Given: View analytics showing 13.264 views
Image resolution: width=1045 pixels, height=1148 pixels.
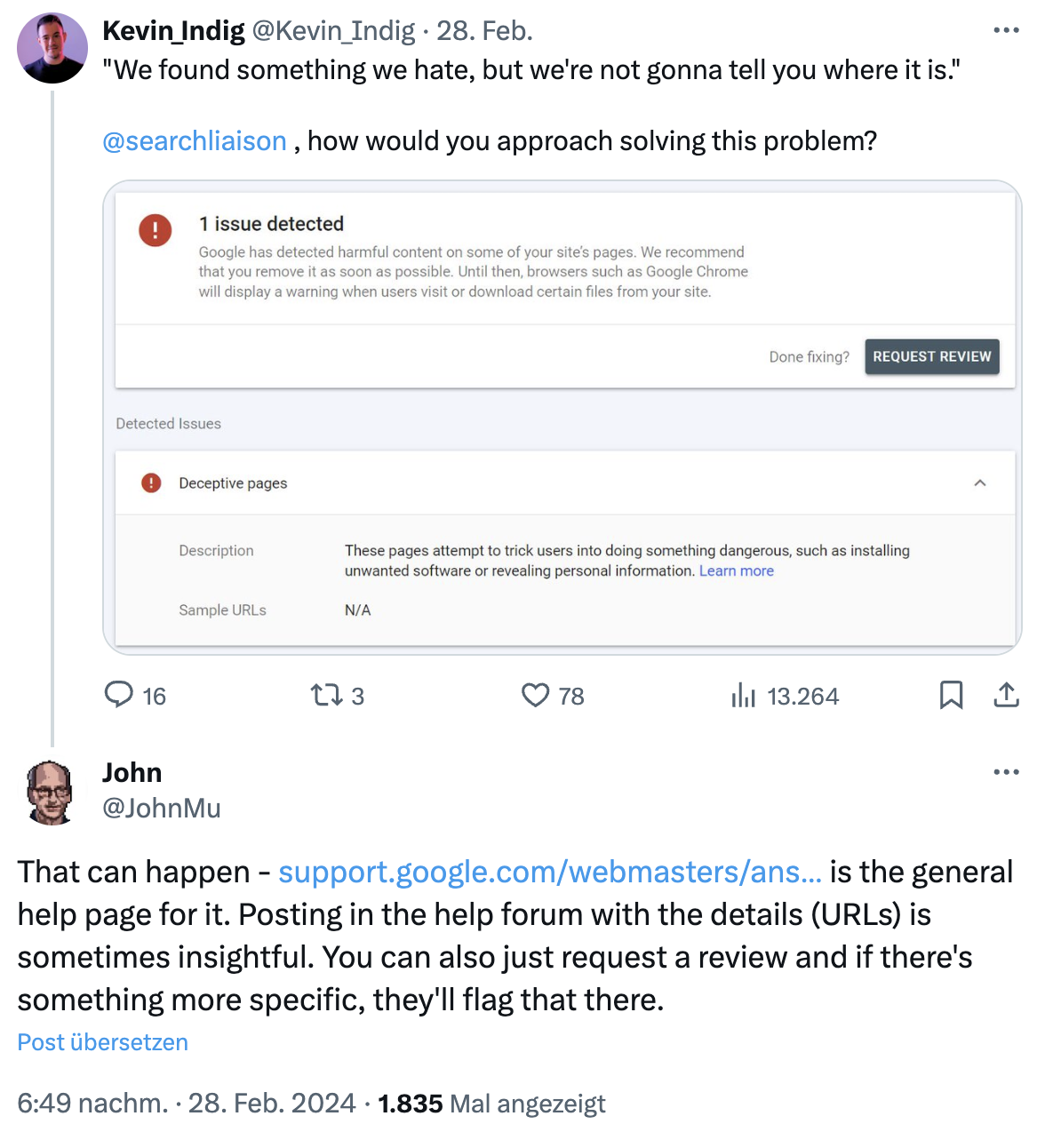Looking at the screenshot, I should pos(743,695).
